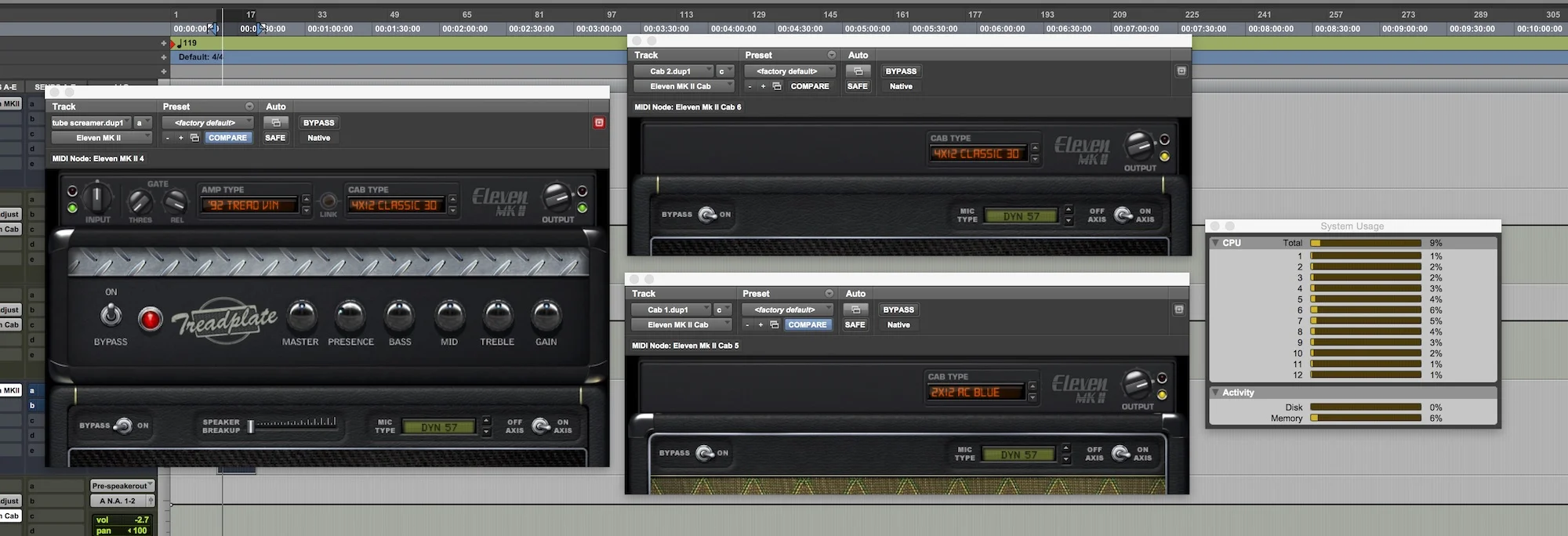Click the Treadplate GAIN knob

tap(546, 315)
